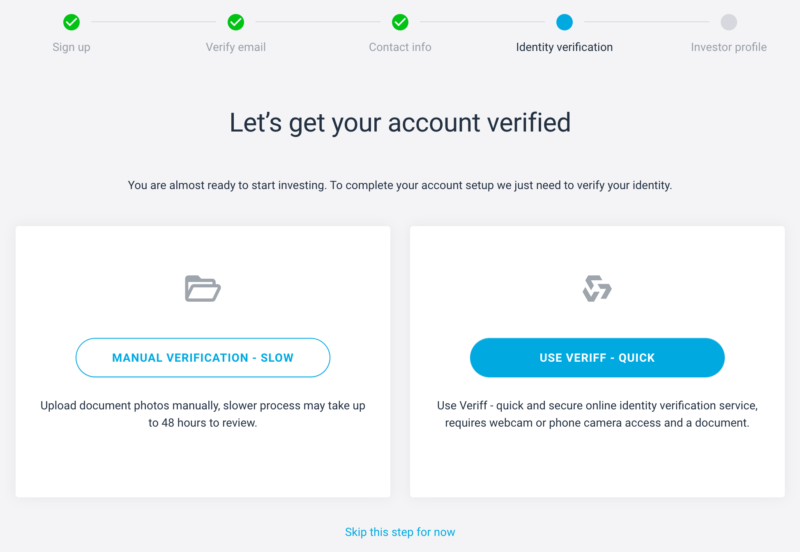Viewport: 800px width, 552px height.
Task: Select the Identity verification step label
Action: coord(564,47)
